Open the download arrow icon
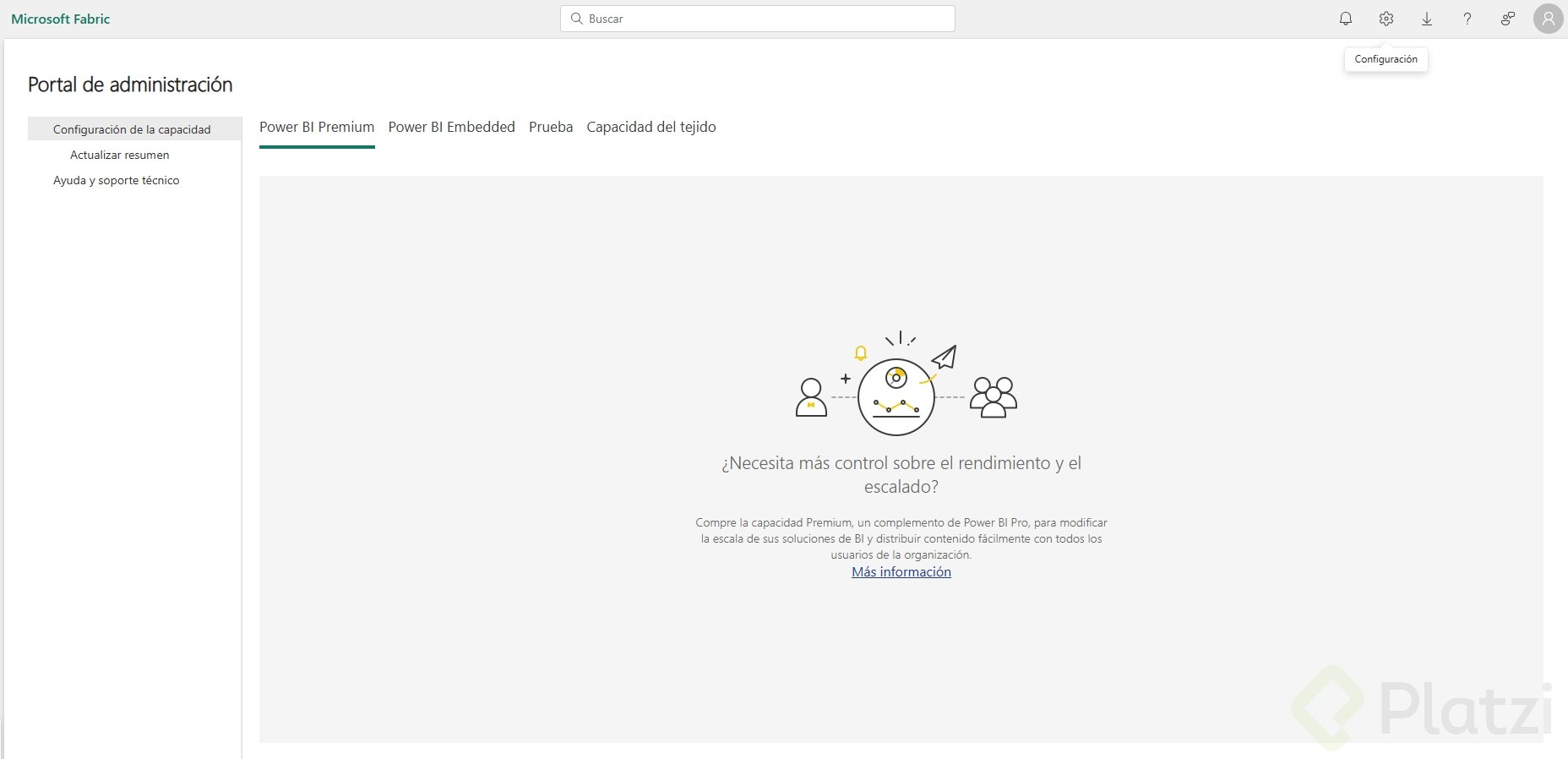The image size is (1568, 759). coord(1427,19)
